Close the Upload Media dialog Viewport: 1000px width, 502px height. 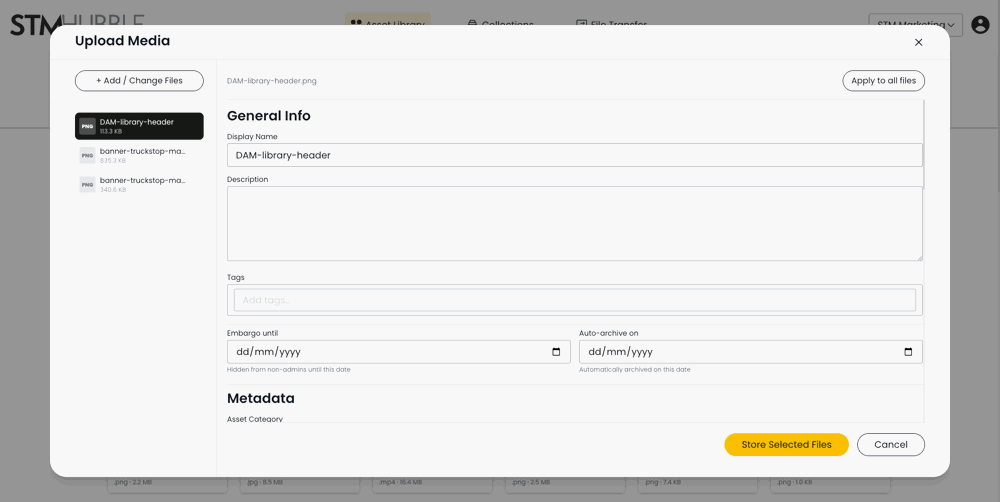[918, 42]
